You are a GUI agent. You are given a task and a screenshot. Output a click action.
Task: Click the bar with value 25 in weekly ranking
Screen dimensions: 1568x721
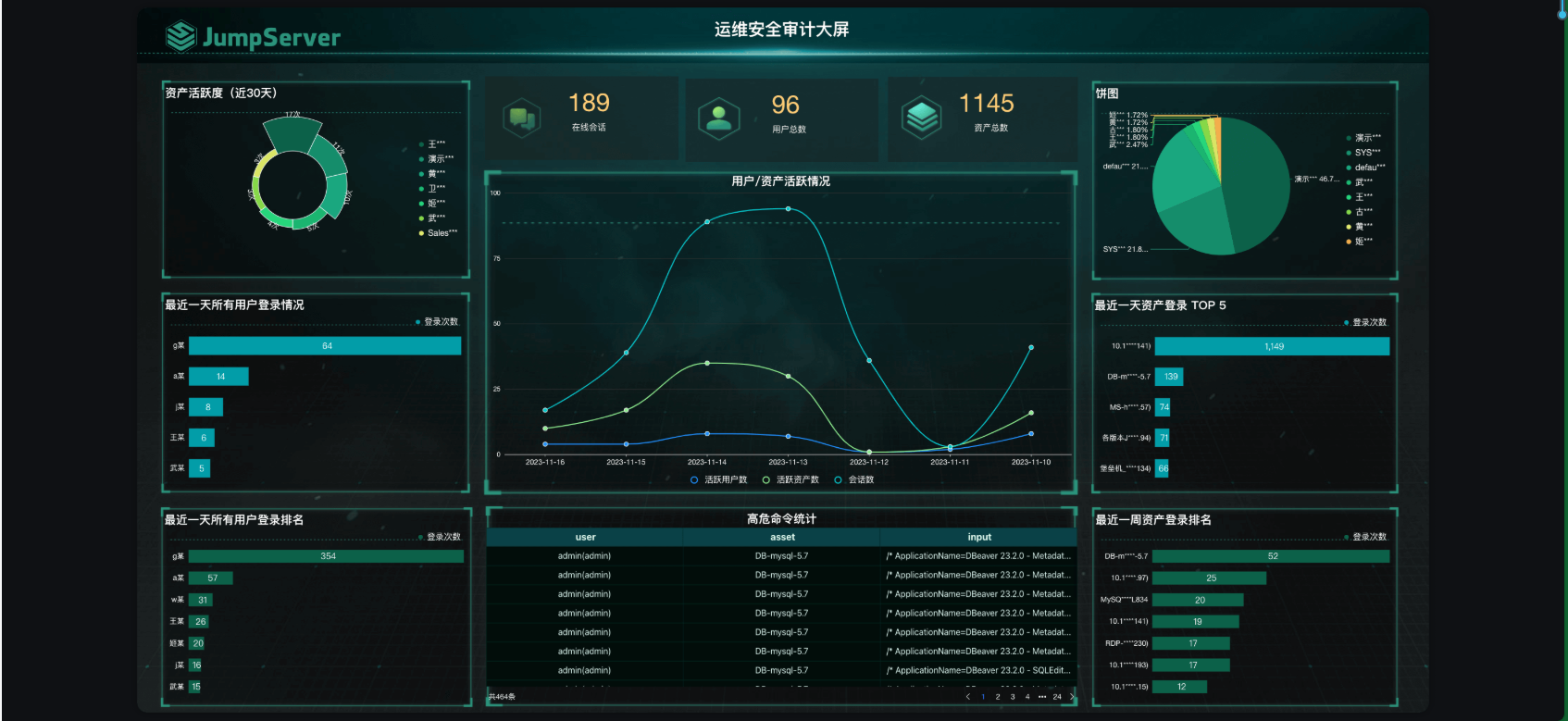click(1209, 578)
